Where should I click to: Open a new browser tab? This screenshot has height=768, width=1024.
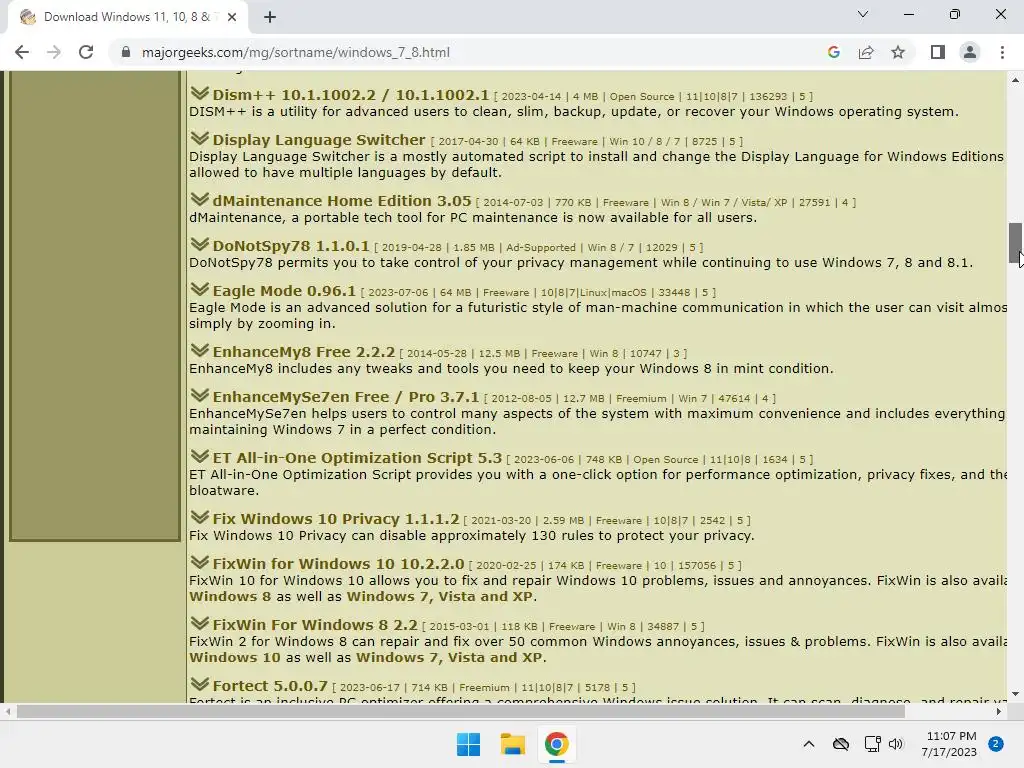tap(270, 17)
